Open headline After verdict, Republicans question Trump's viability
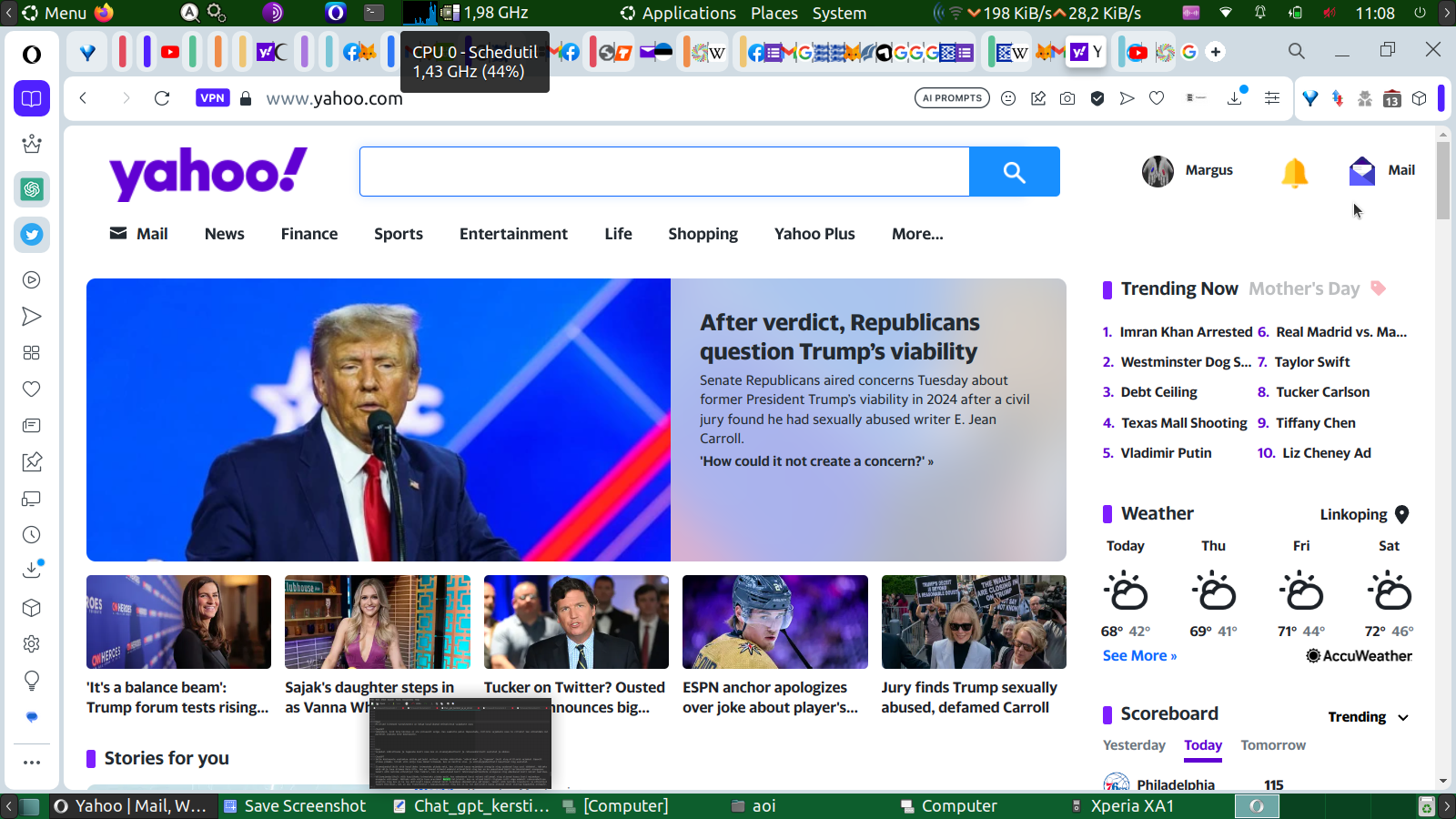 [x=839, y=337]
